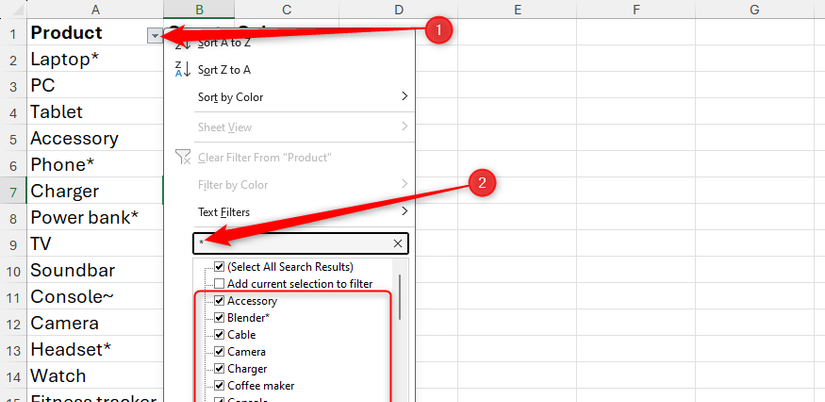Select column header E
This screenshot has height=402, width=825.
coord(517,9)
